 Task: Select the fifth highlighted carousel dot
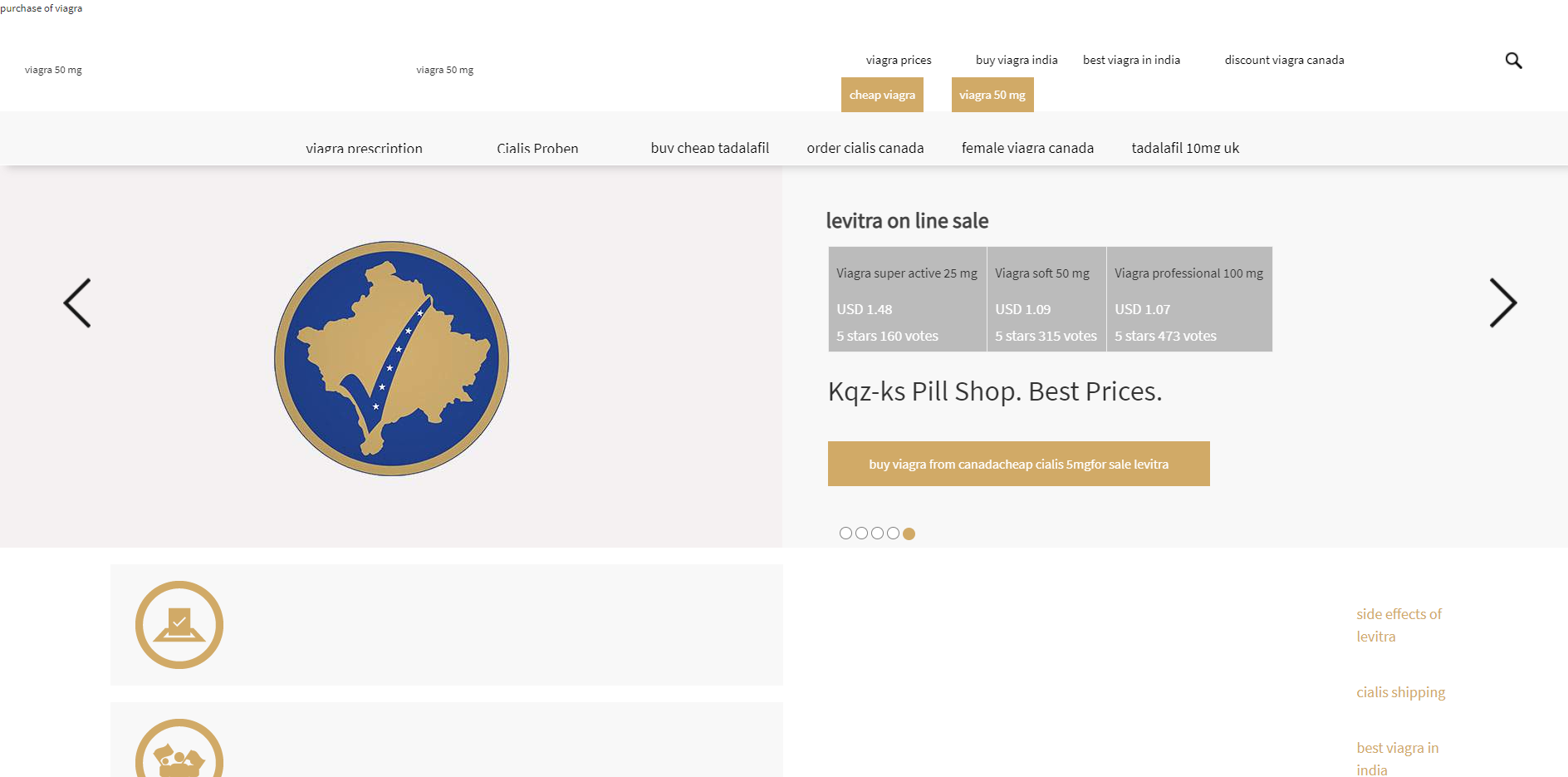[x=909, y=534]
